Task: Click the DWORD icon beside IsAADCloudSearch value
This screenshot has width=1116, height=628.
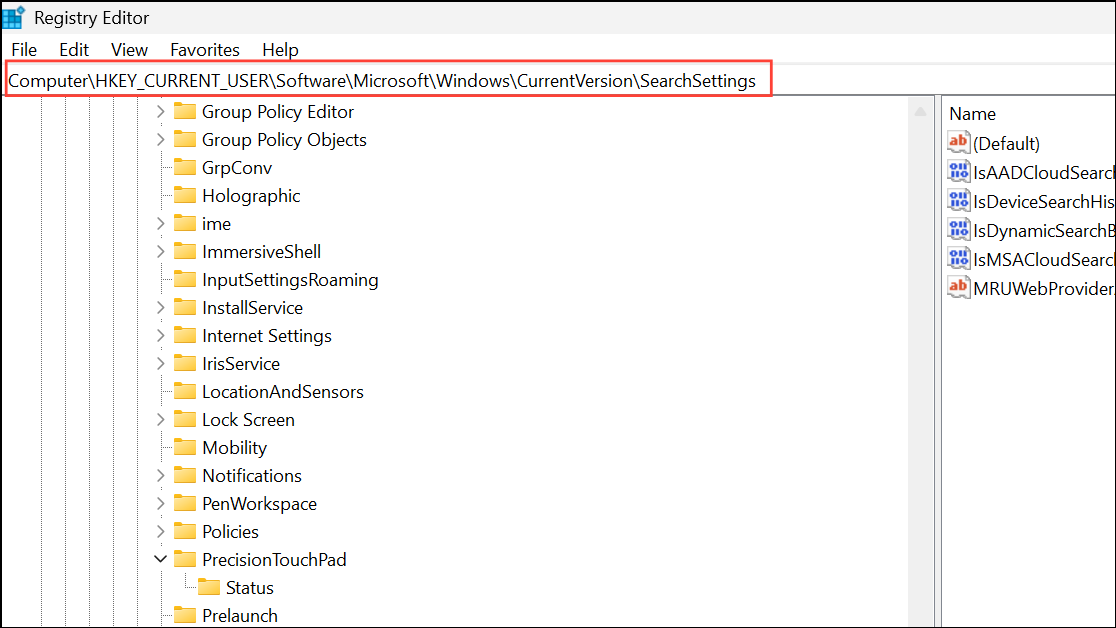Action: pyautogui.click(x=959, y=172)
